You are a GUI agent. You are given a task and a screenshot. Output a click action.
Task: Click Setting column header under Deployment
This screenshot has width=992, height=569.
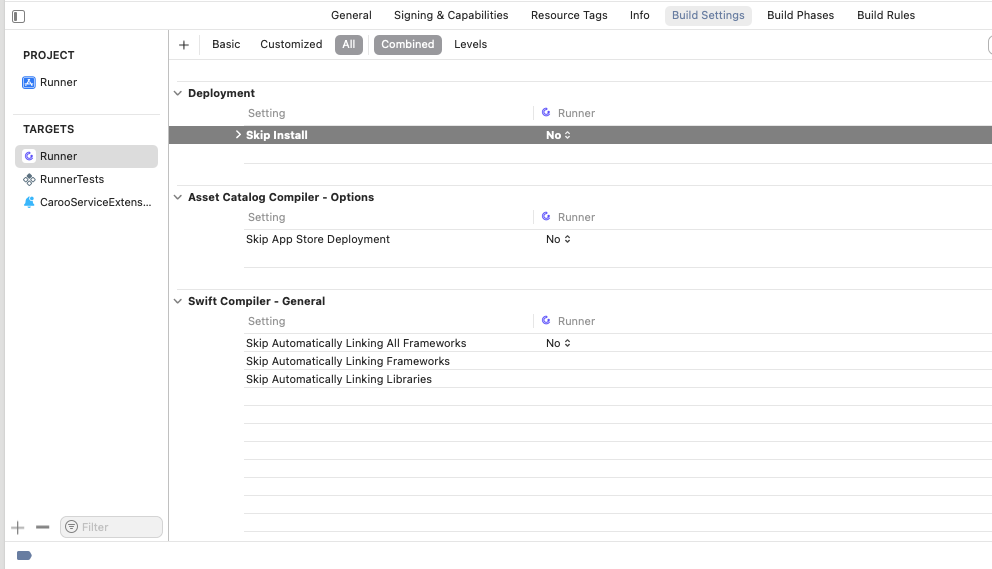[266, 113]
